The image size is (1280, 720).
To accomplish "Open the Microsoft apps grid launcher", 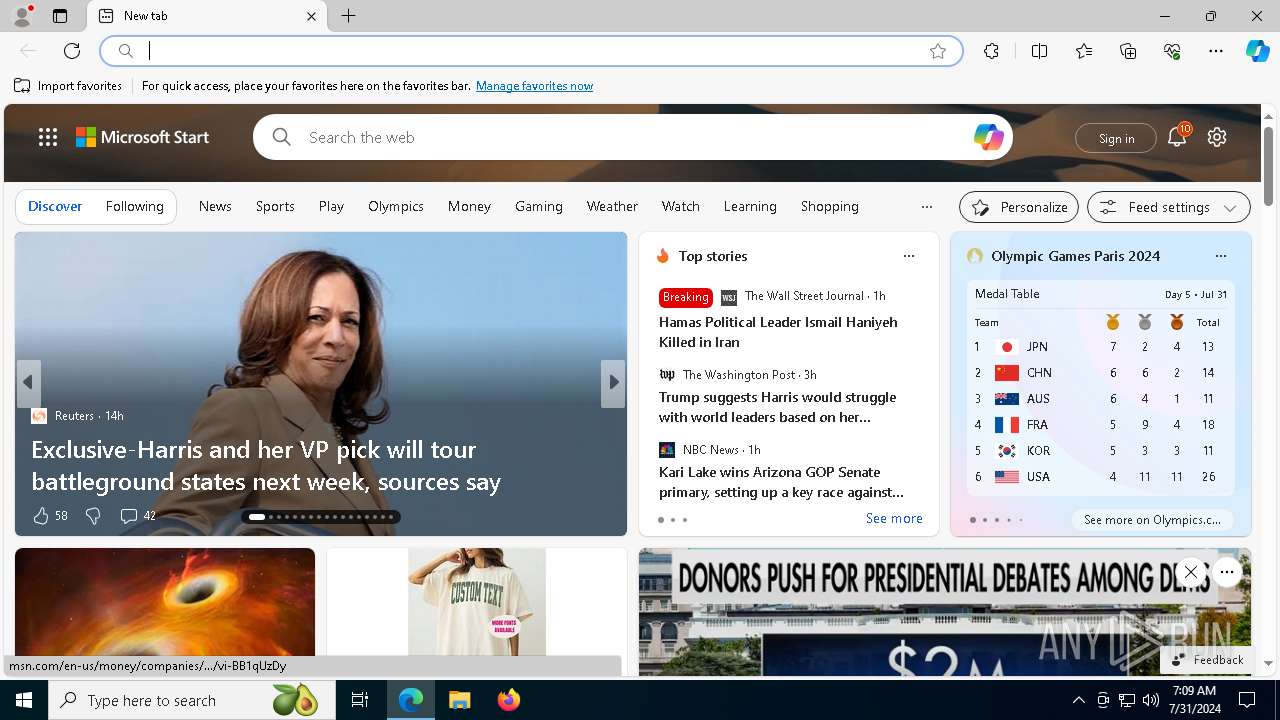I will (x=48, y=137).
